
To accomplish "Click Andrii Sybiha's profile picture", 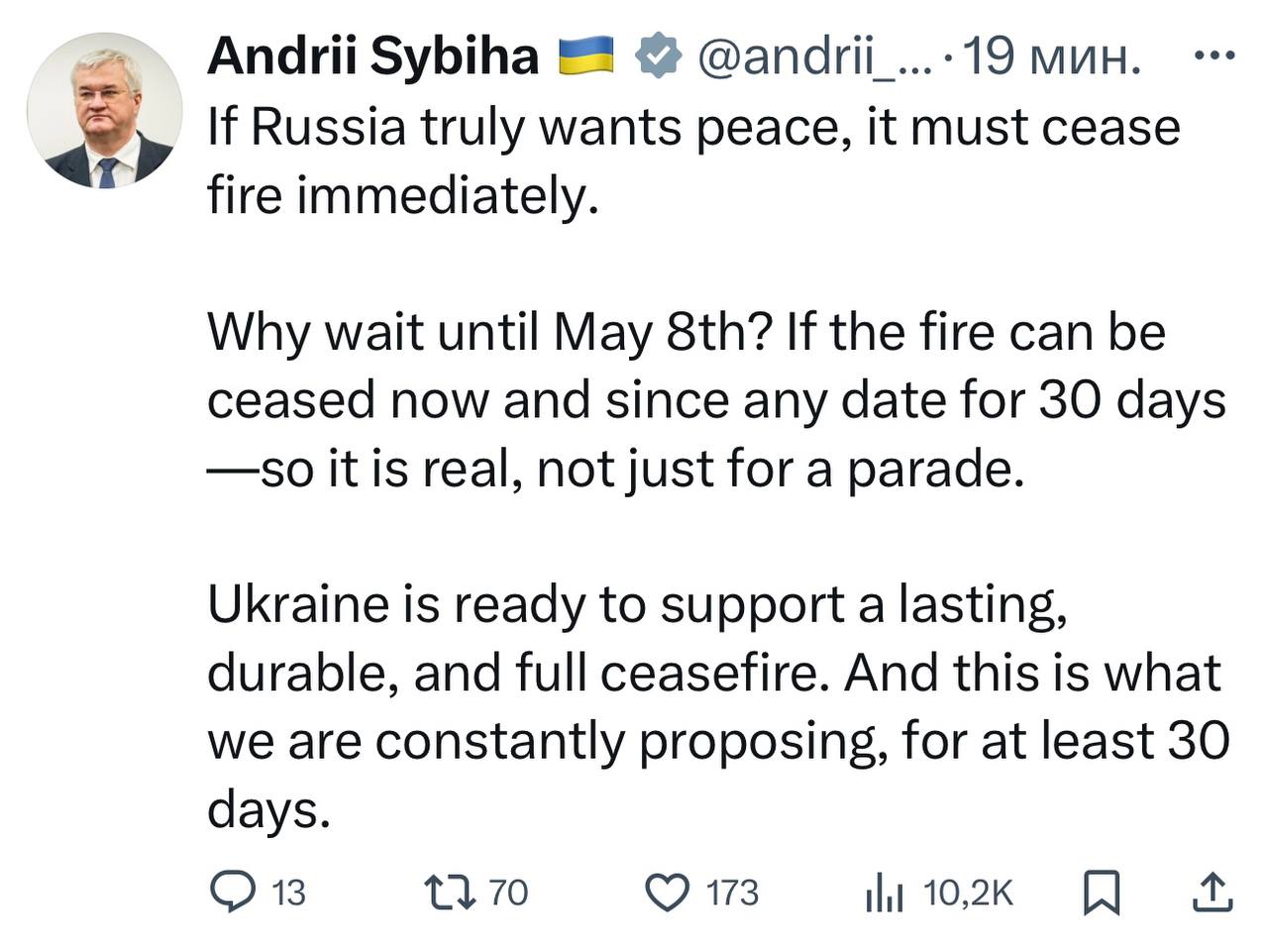I will pyautogui.click(x=104, y=104).
